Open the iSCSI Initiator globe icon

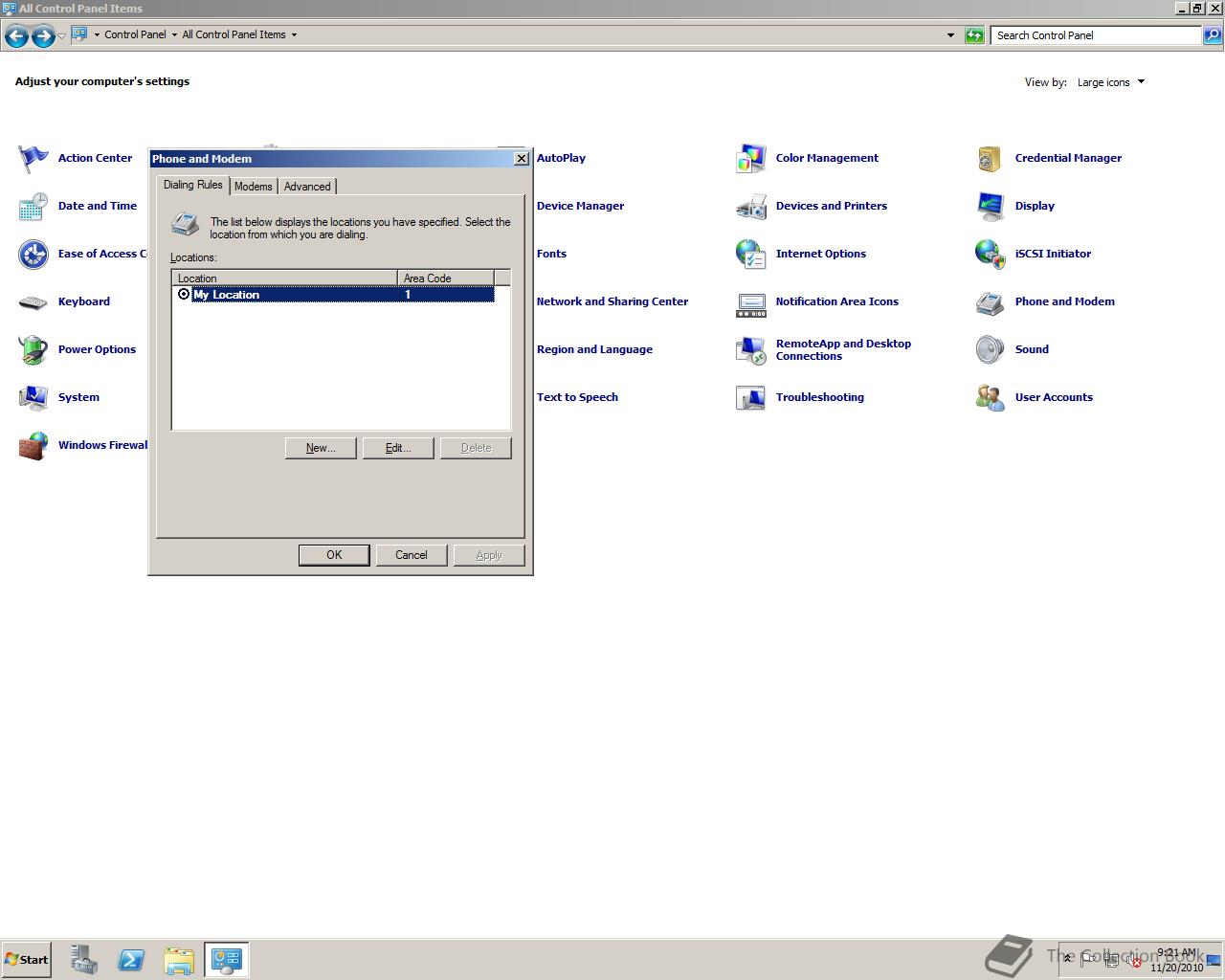[991, 255]
